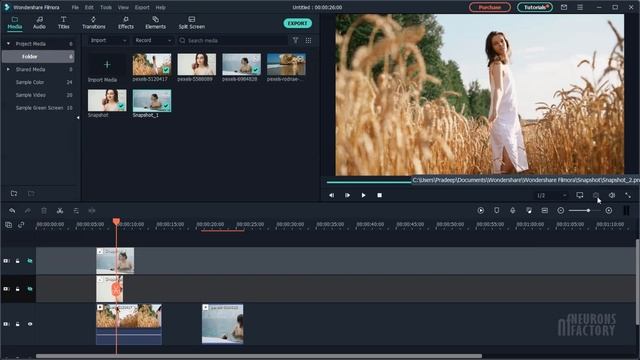The width and height of the screenshot is (640, 360).
Task: Switch to the Elements tab
Action: coord(156,23)
